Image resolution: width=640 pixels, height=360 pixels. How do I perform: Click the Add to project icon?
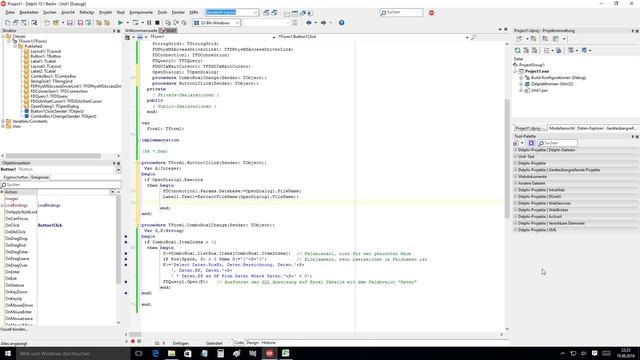click(x=99, y=23)
